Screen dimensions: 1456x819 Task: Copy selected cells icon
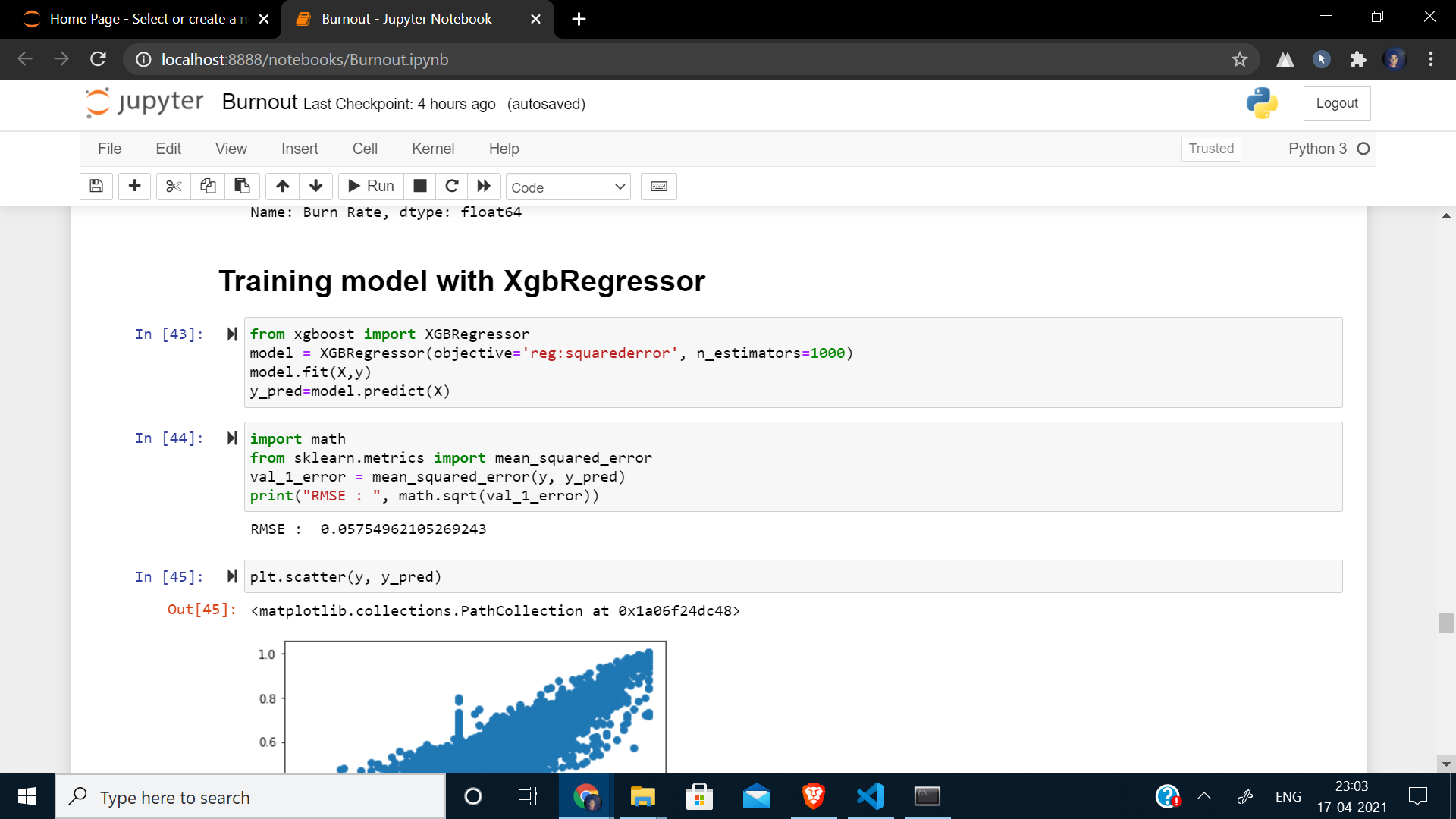click(x=208, y=187)
